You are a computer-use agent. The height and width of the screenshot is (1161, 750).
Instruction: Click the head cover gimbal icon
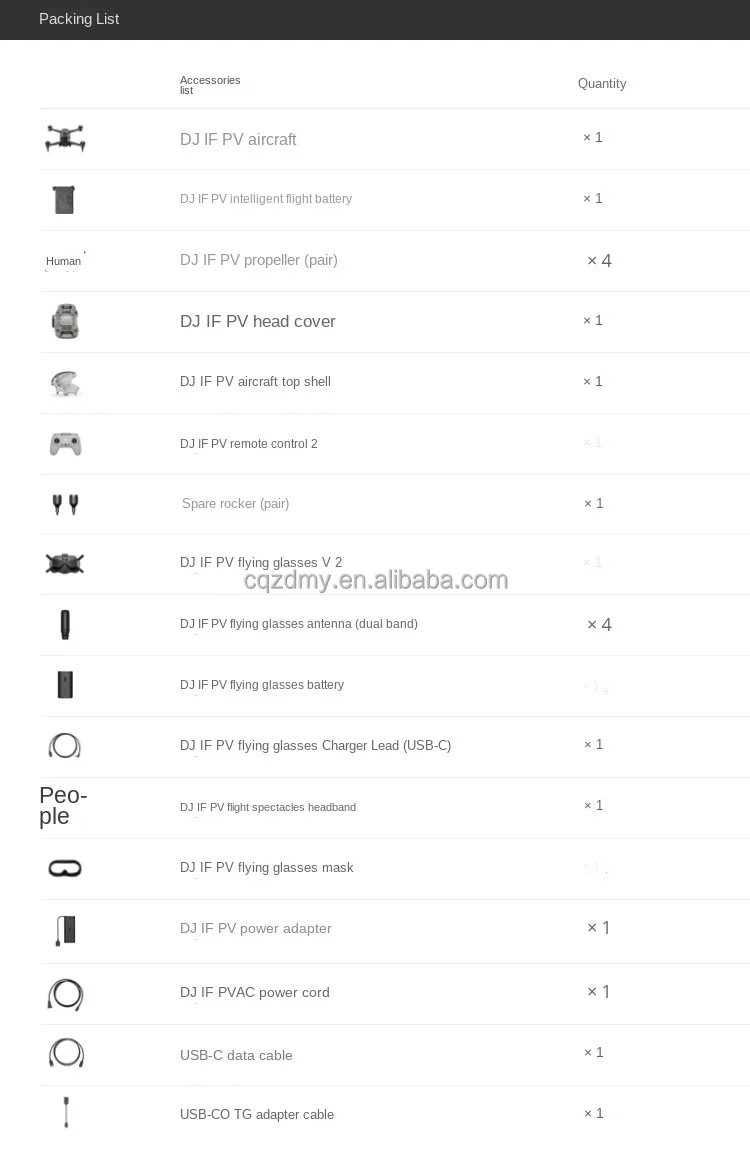coord(65,321)
